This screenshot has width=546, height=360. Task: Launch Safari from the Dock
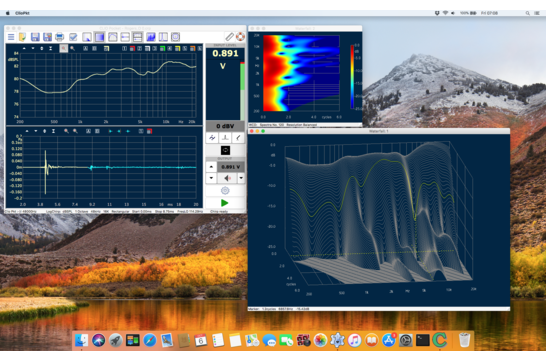150,340
